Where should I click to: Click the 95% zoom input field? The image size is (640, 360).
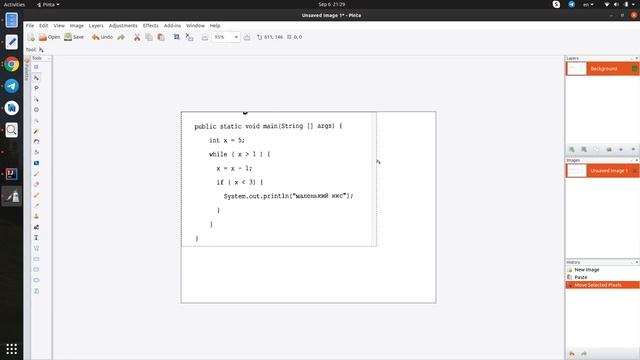click(222, 37)
